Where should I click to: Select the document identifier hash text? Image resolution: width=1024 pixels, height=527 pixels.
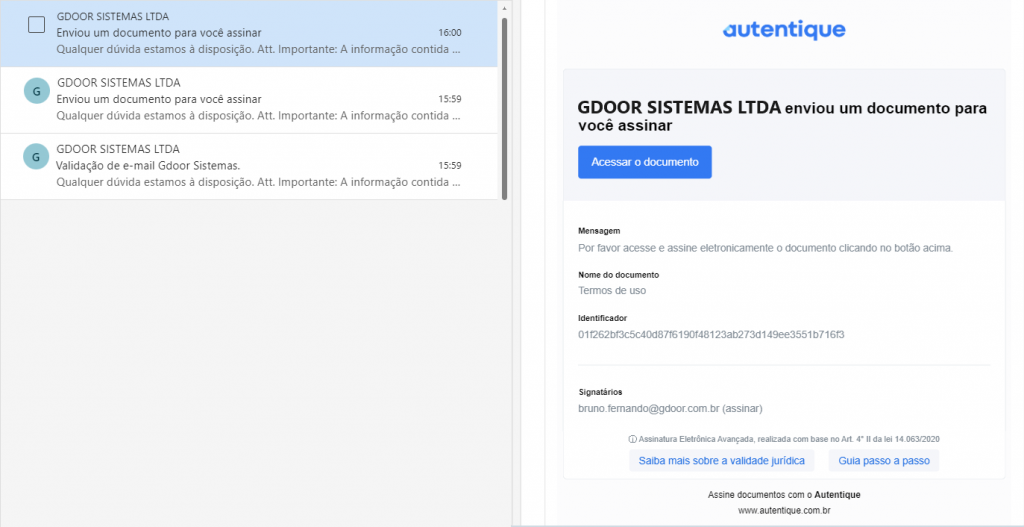pos(711,334)
